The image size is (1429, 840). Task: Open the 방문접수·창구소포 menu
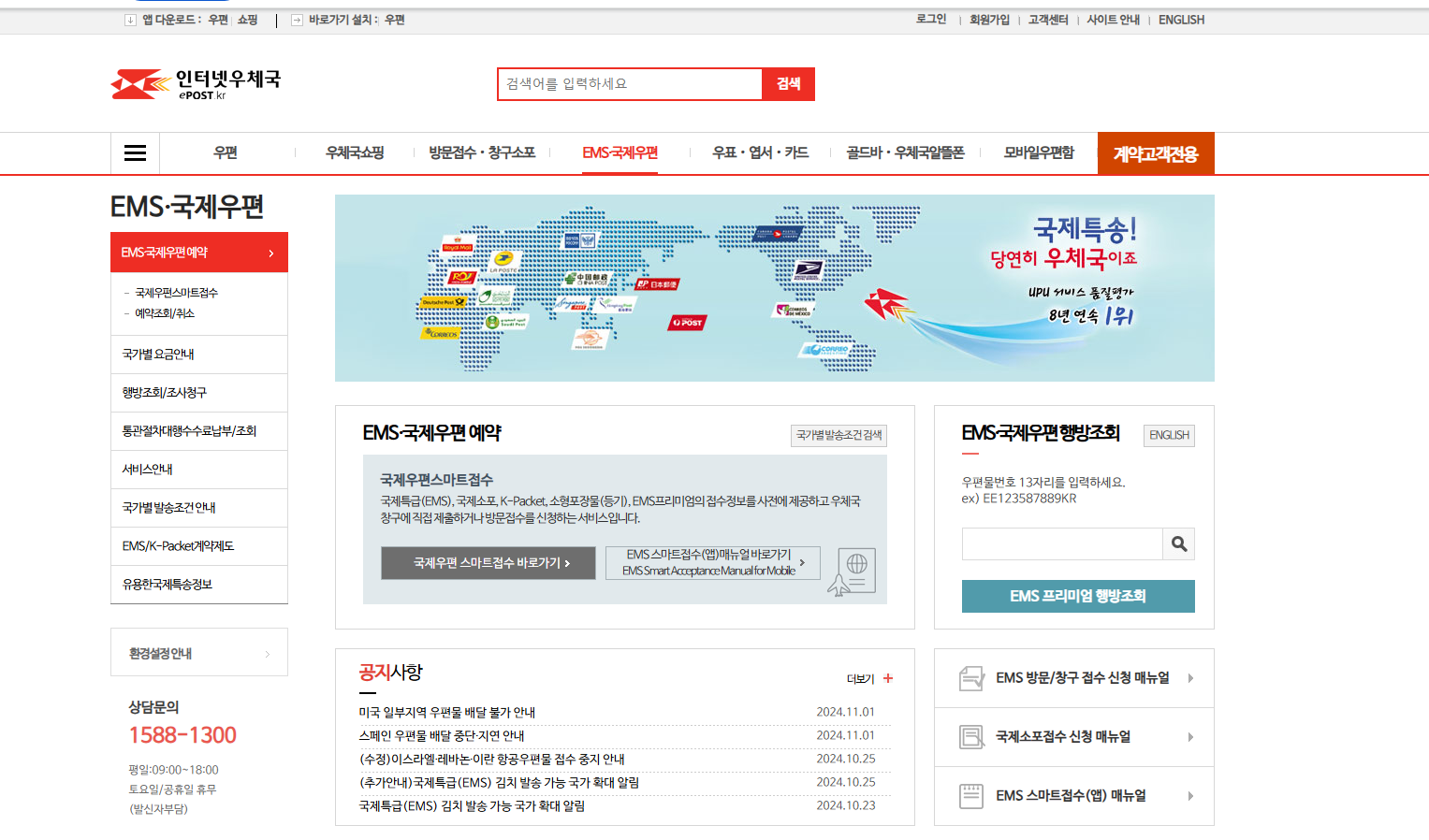pyautogui.click(x=482, y=153)
